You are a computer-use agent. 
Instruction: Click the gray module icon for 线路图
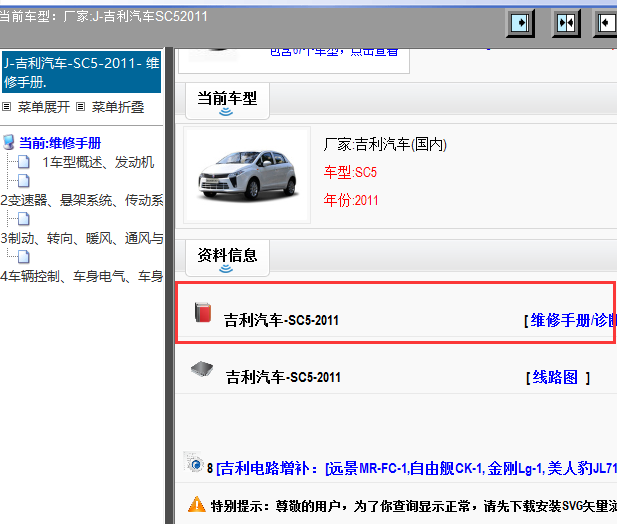tap(202, 369)
